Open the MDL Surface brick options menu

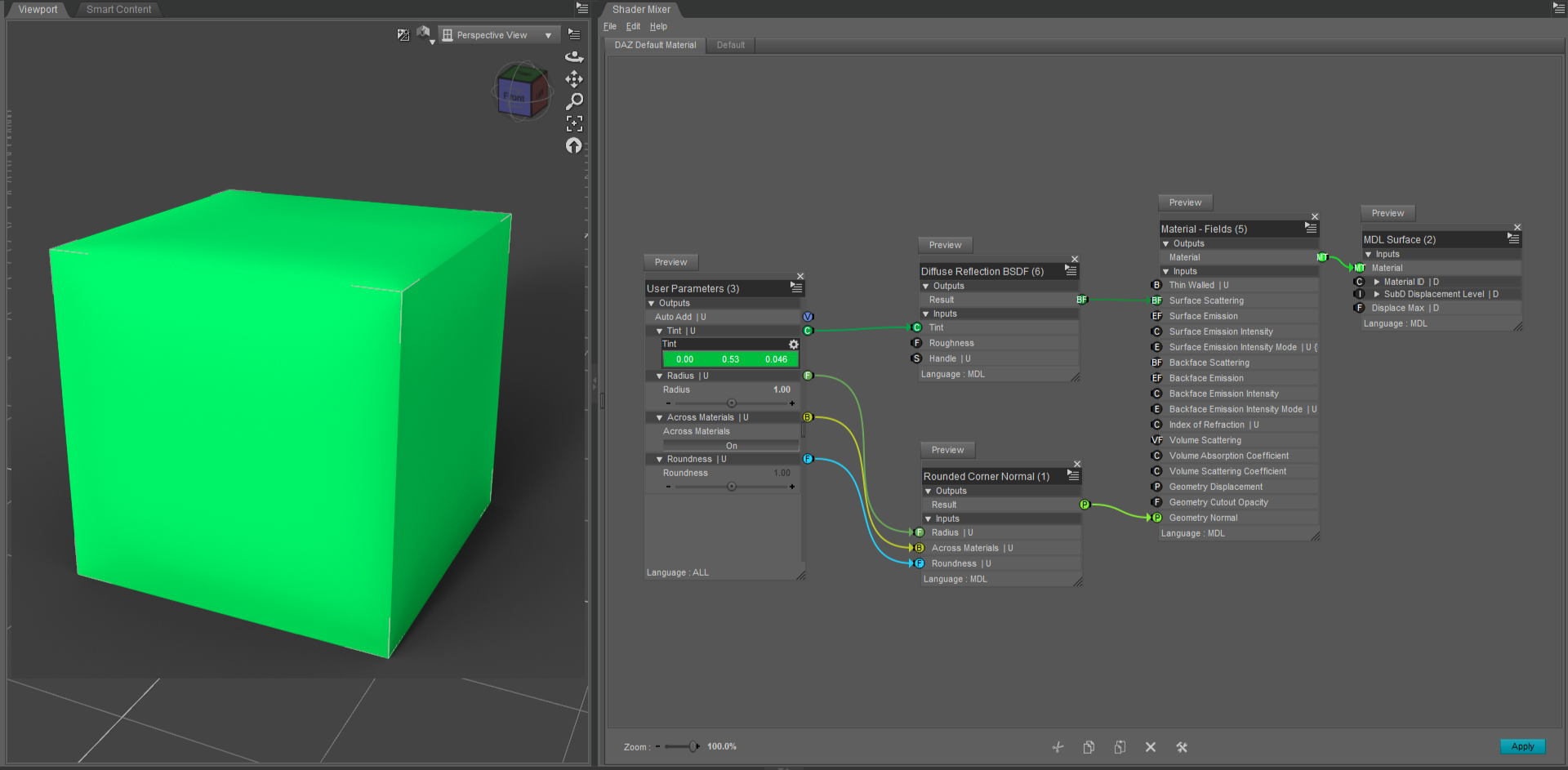coord(1513,238)
